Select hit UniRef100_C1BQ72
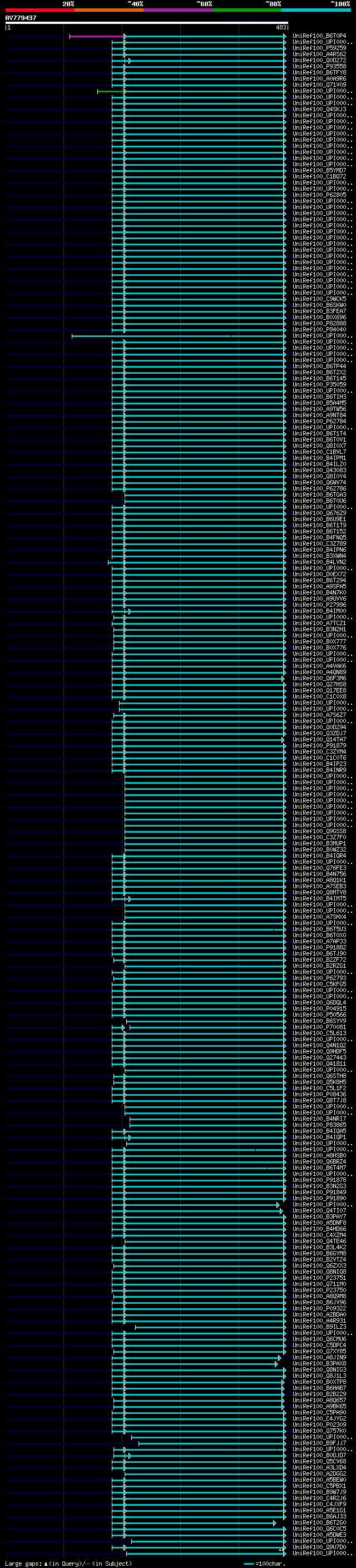 (319, 176)
